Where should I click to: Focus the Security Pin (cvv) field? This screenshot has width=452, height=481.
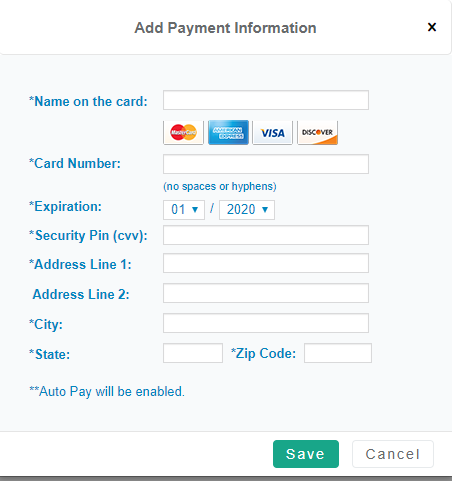coord(266,235)
